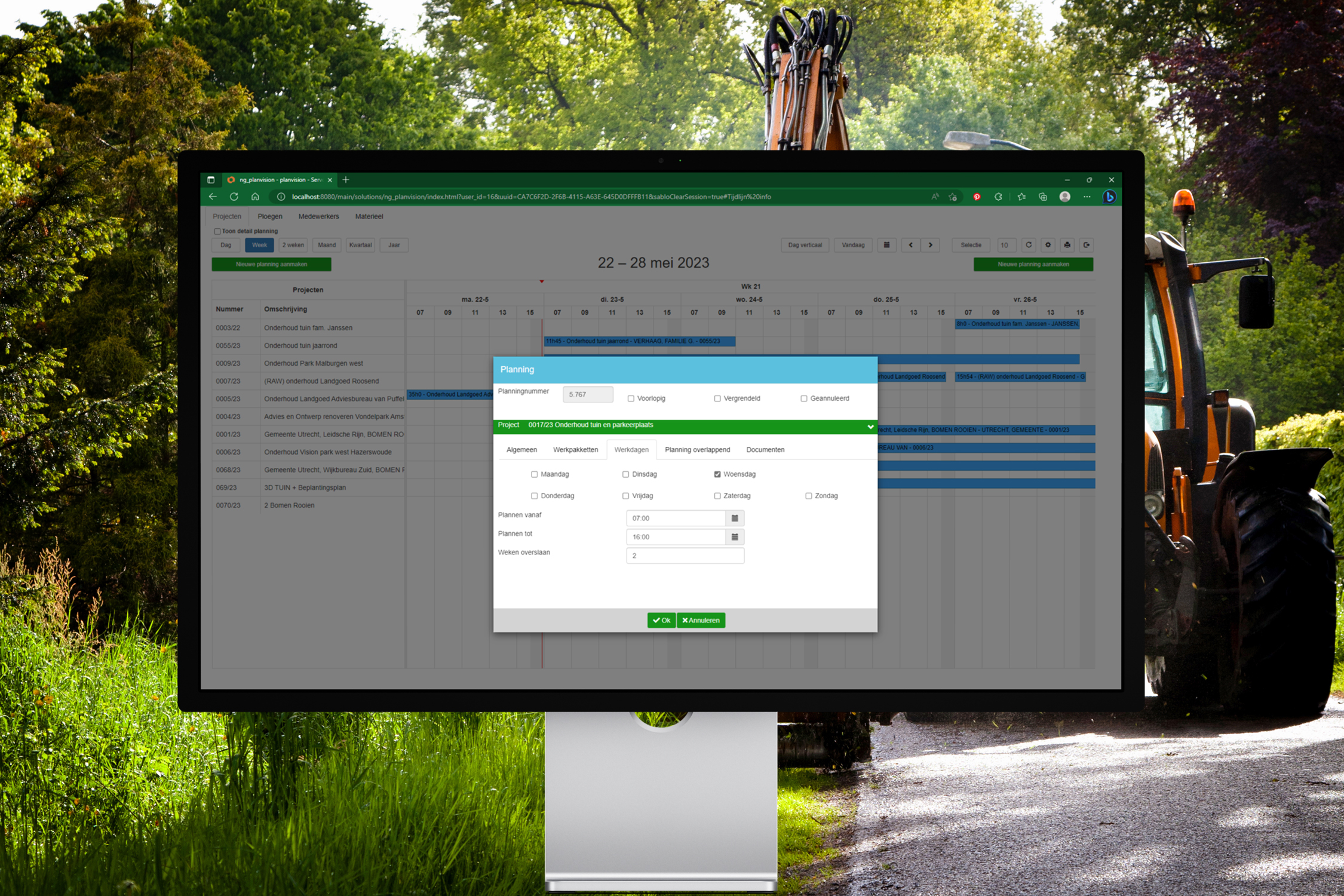Screen dimensions: 1344x896
Task: Open the Documenten tab
Action: click(765, 450)
